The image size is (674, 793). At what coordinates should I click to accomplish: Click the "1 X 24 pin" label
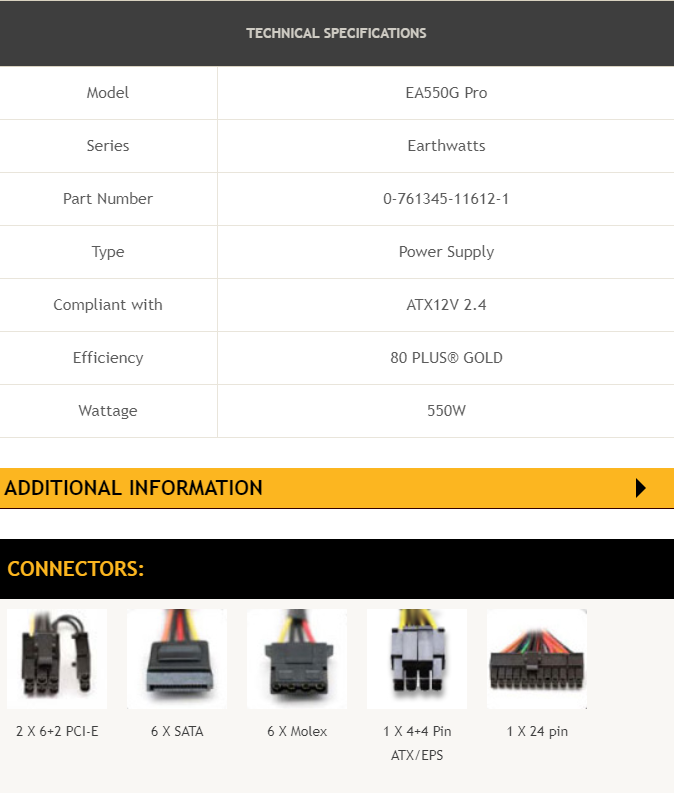(537, 732)
